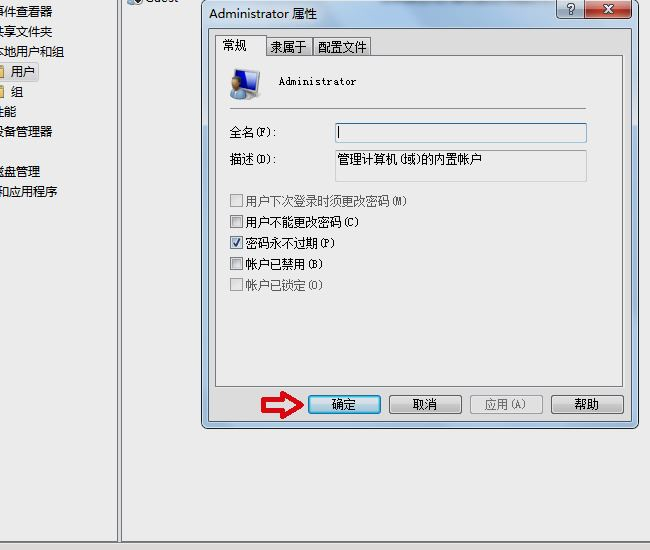Switch to the 隶属于 tab

pos(289,47)
